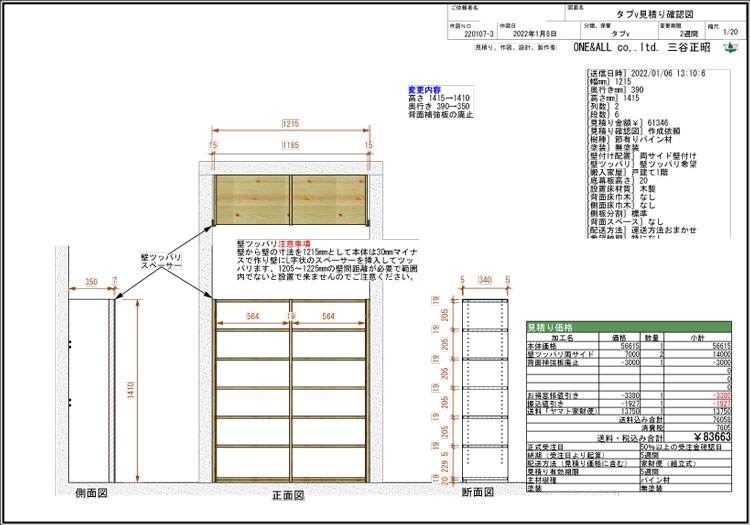
Task: Select the blue '変更内容' heading
Action: pos(424,89)
